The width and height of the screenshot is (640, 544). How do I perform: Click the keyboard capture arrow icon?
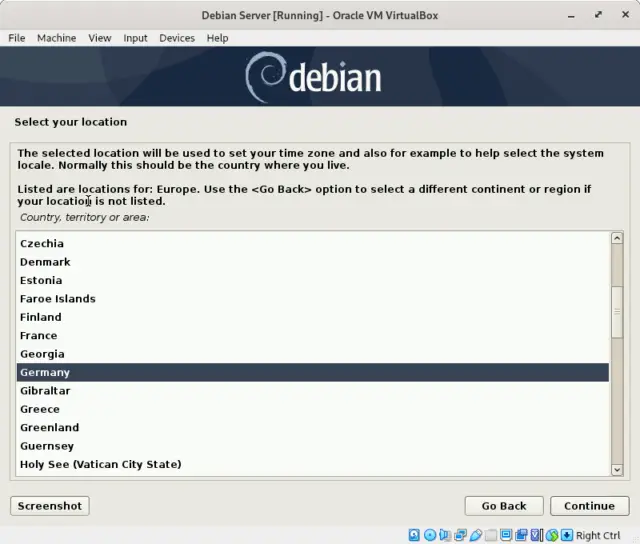567,535
